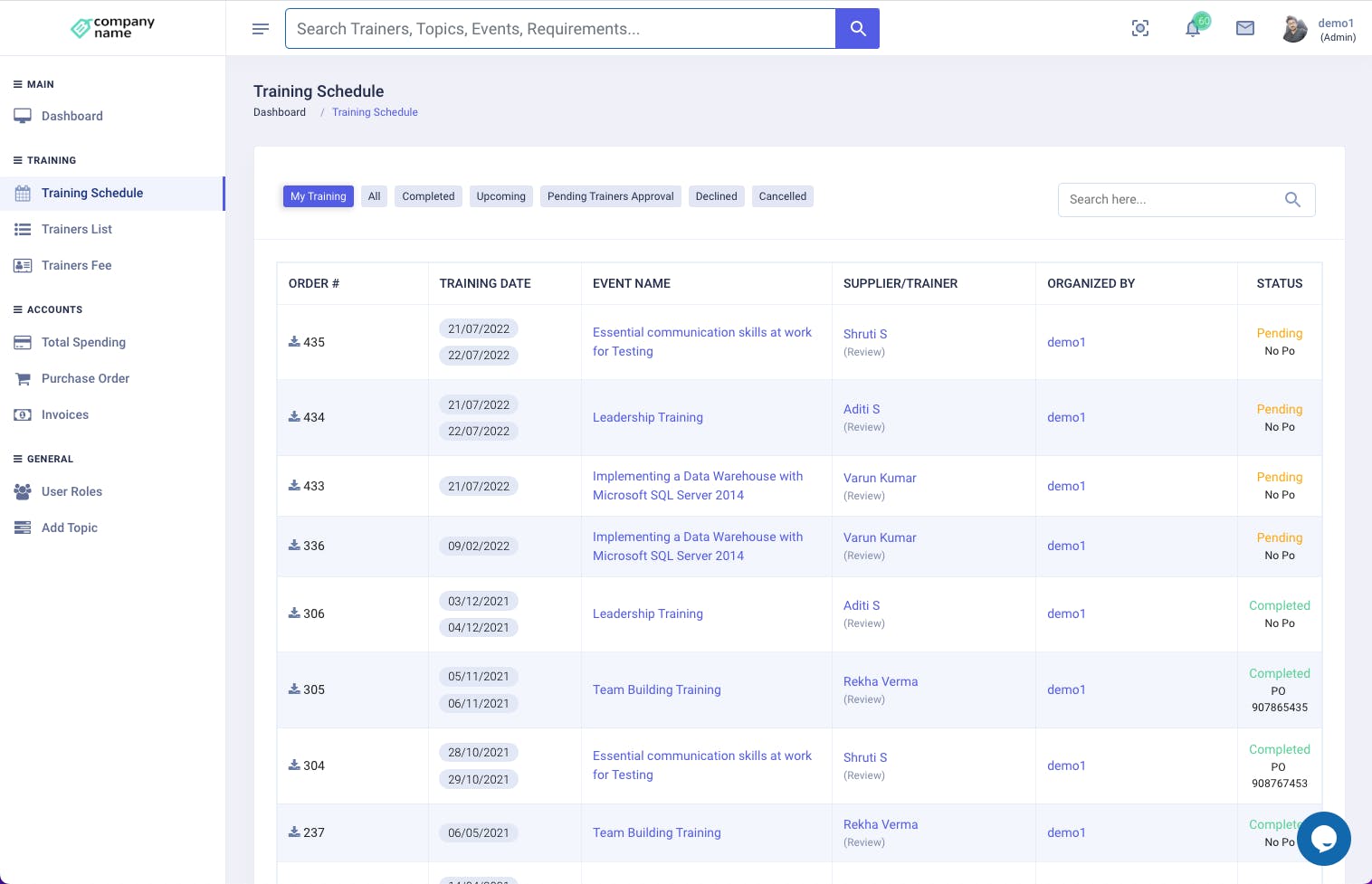Open Essential communication skills event order 304
The image size is (1372, 884).
point(702,765)
